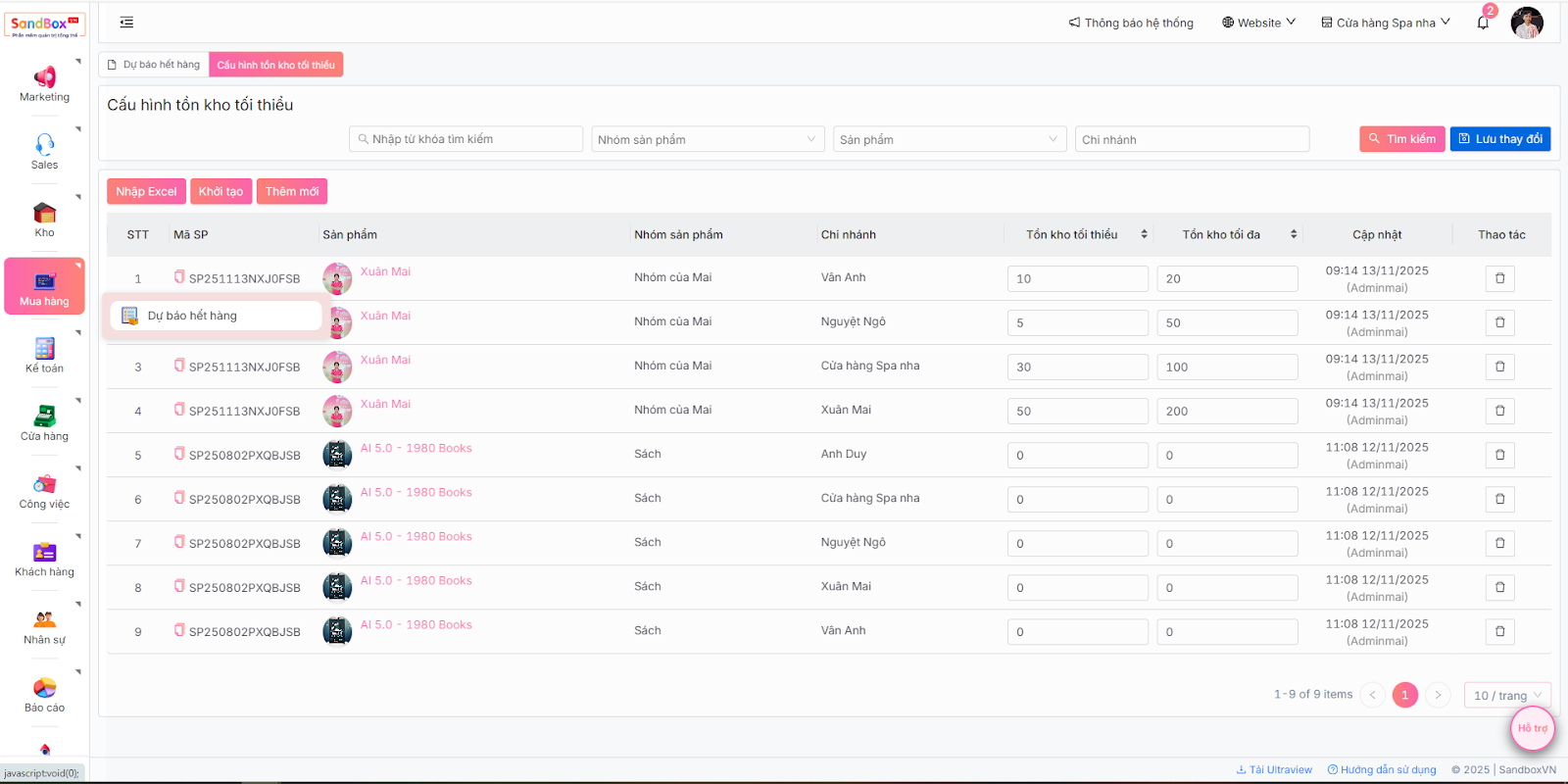Expand the Sản phẩm filter dropdown
The image size is (1568, 784).
click(x=949, y=139)
